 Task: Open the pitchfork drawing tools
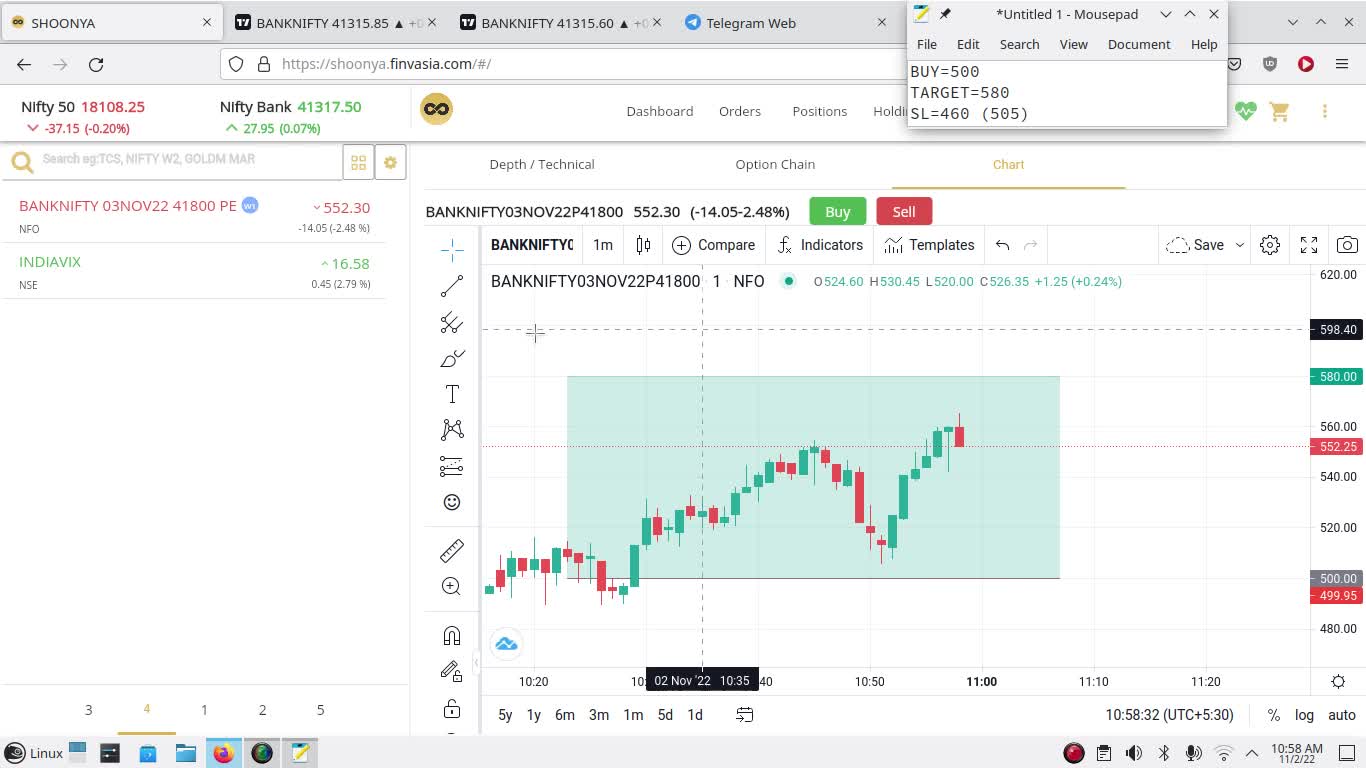point(452,322)
